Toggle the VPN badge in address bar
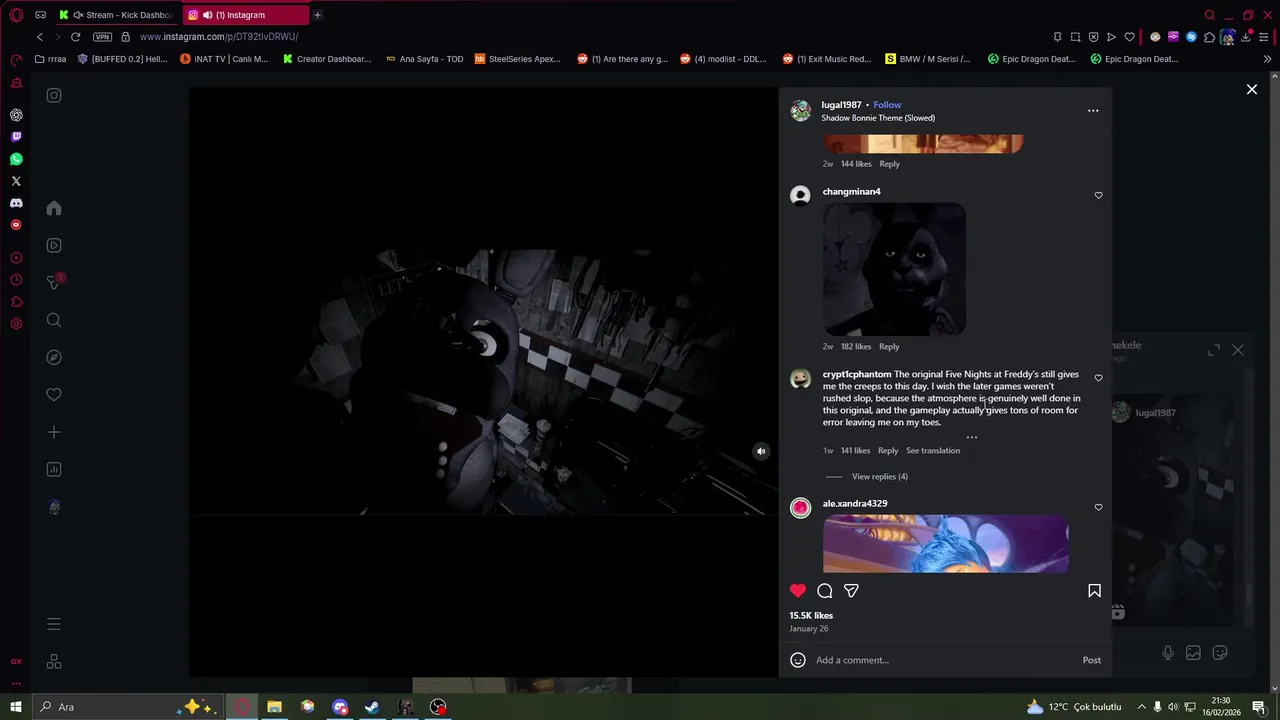The image size is (1280, 720). click(102, 37)
